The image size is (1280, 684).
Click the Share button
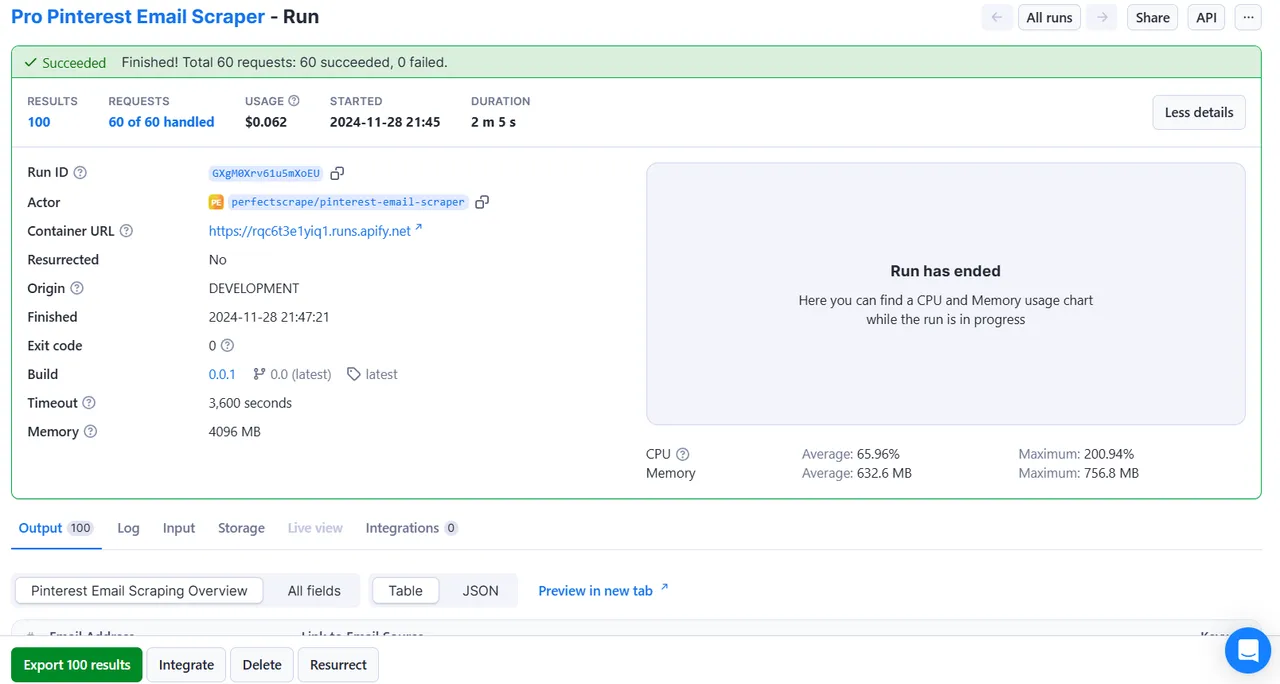(1153, 18)
